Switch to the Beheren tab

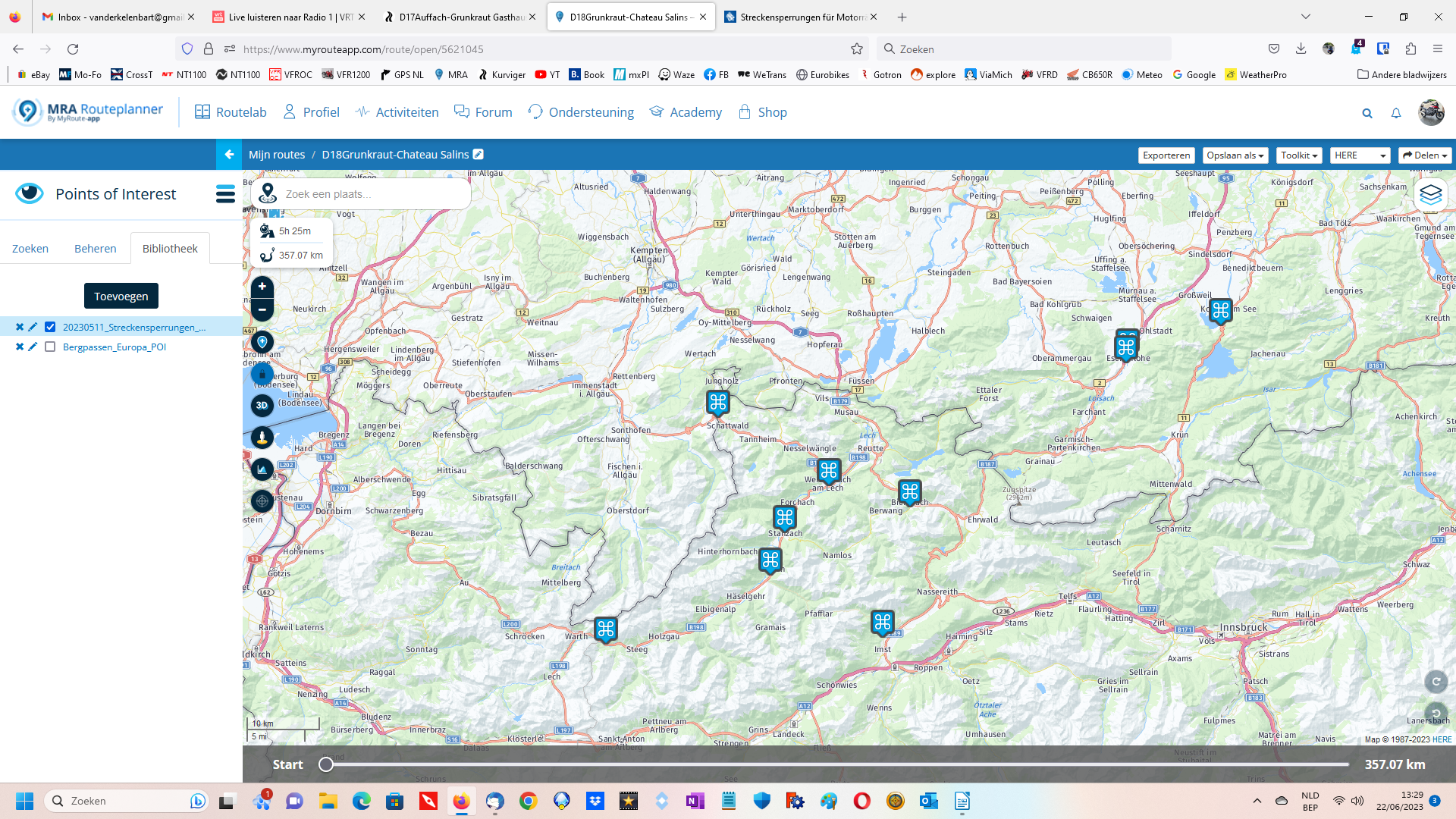[x=96, y=249]
